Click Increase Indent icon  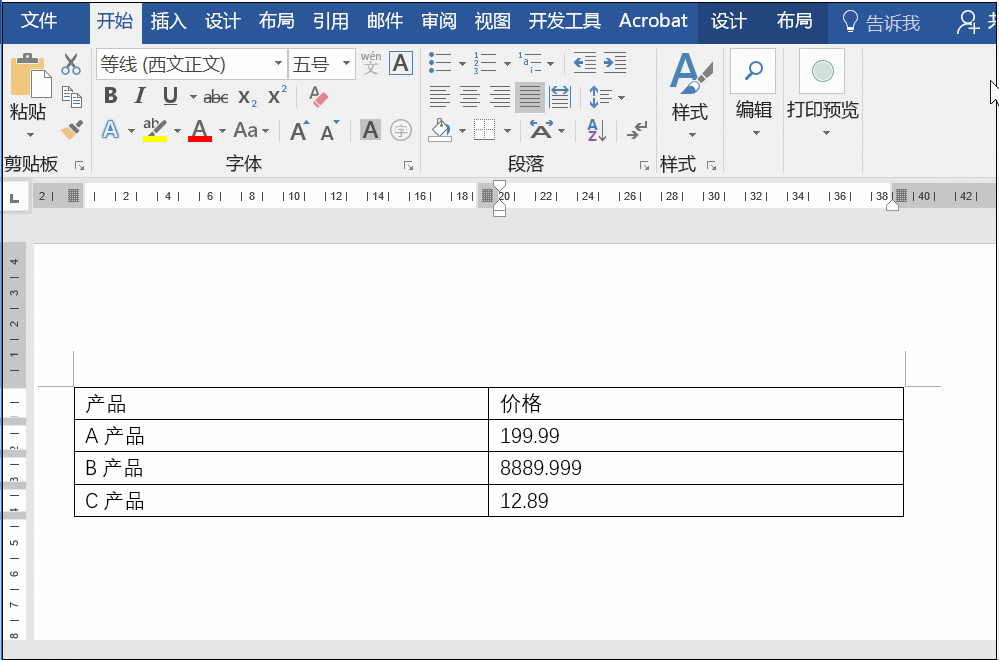[x=615, y=63]
